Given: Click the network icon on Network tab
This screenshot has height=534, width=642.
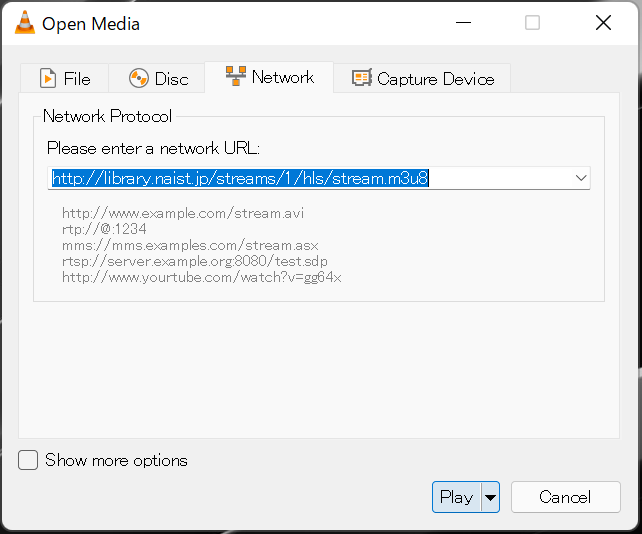Looking at the screenshot, I should [236, 77].
